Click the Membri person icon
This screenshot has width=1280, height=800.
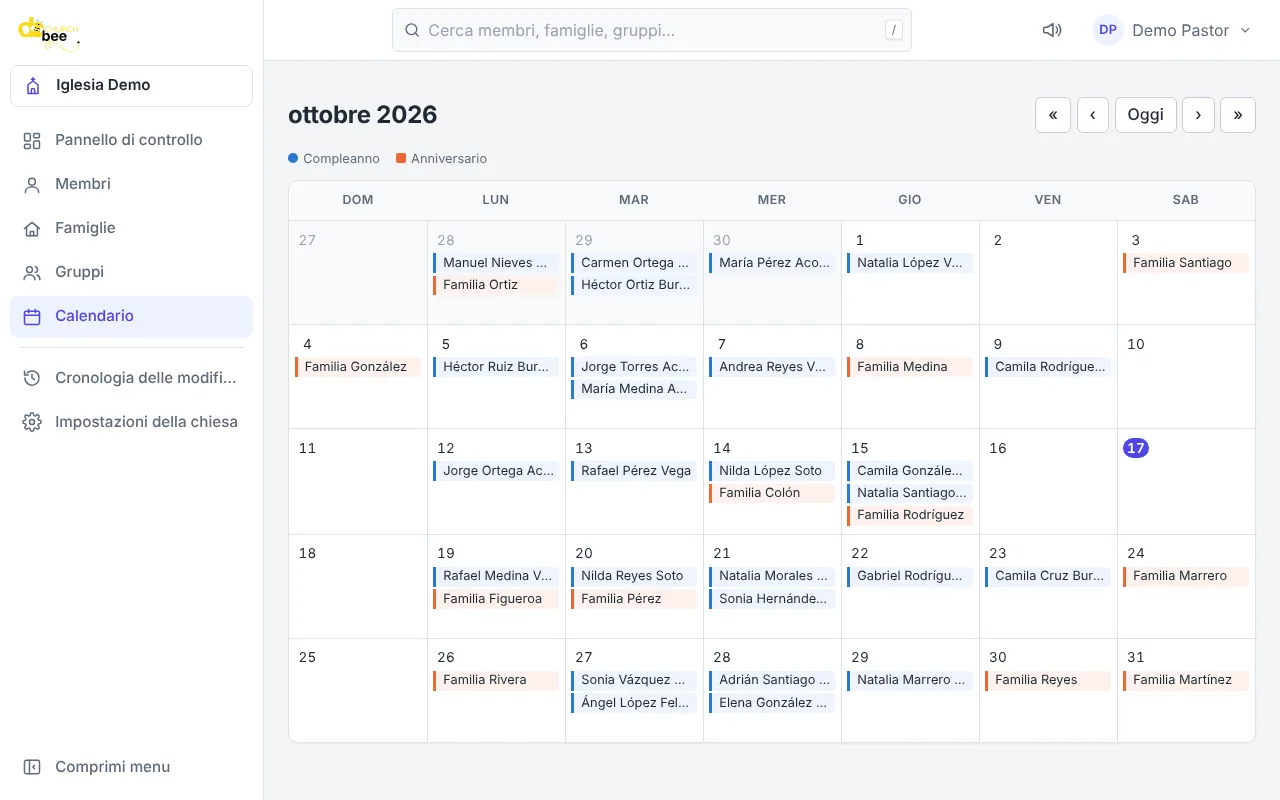[32, 184]
